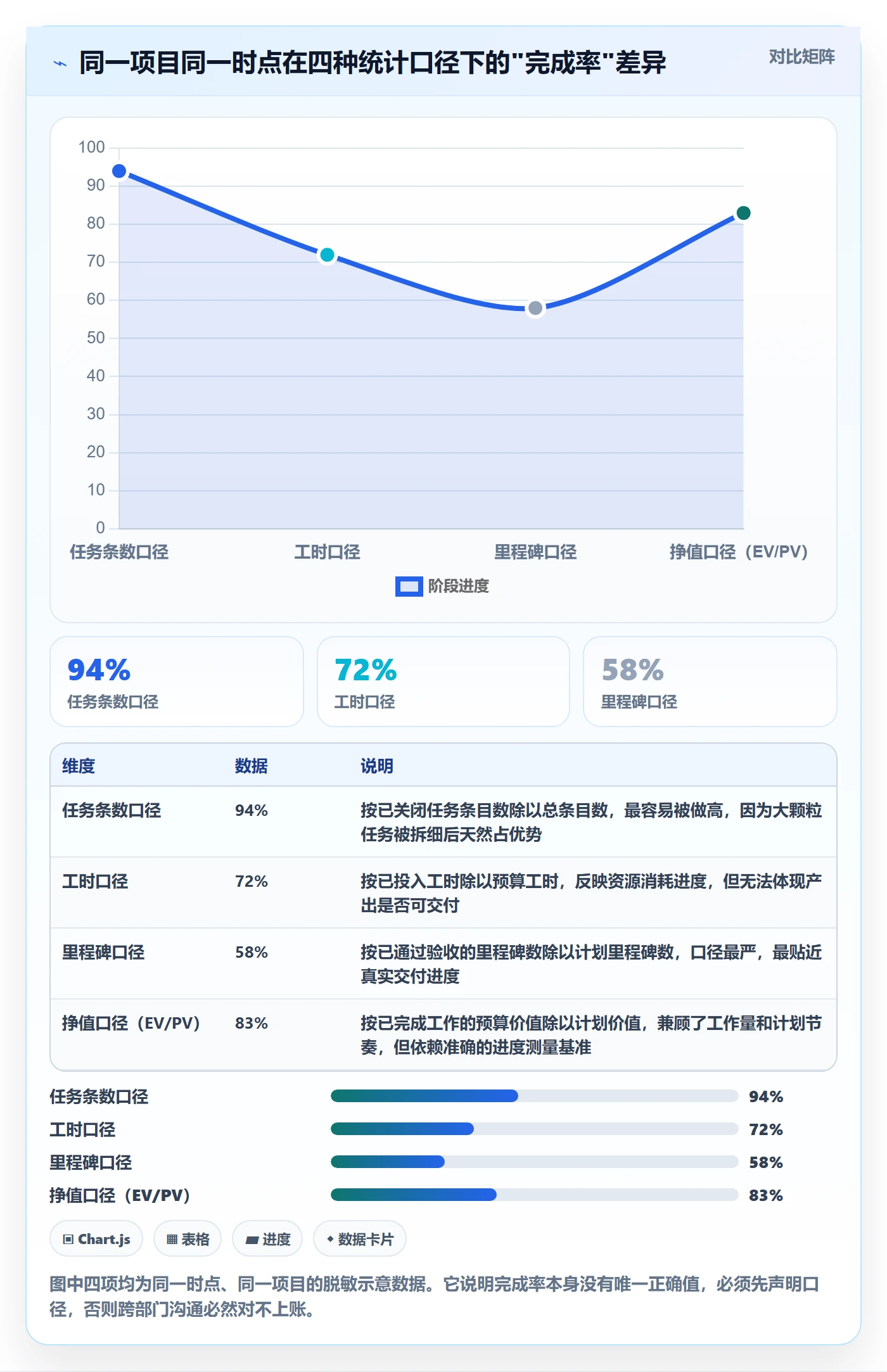
Task: Click the 100 y-axis tick label
Action: (91, 147)
